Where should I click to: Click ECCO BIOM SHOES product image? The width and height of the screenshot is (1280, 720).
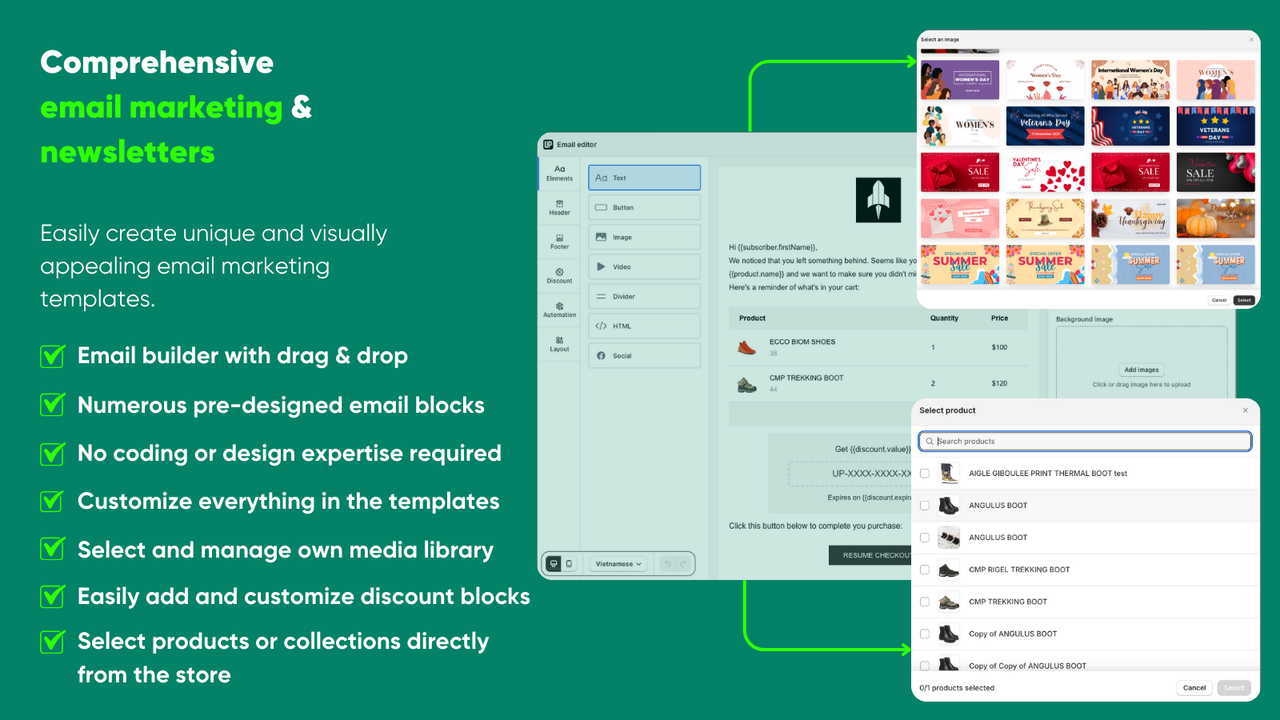click(x=745, y=347)
